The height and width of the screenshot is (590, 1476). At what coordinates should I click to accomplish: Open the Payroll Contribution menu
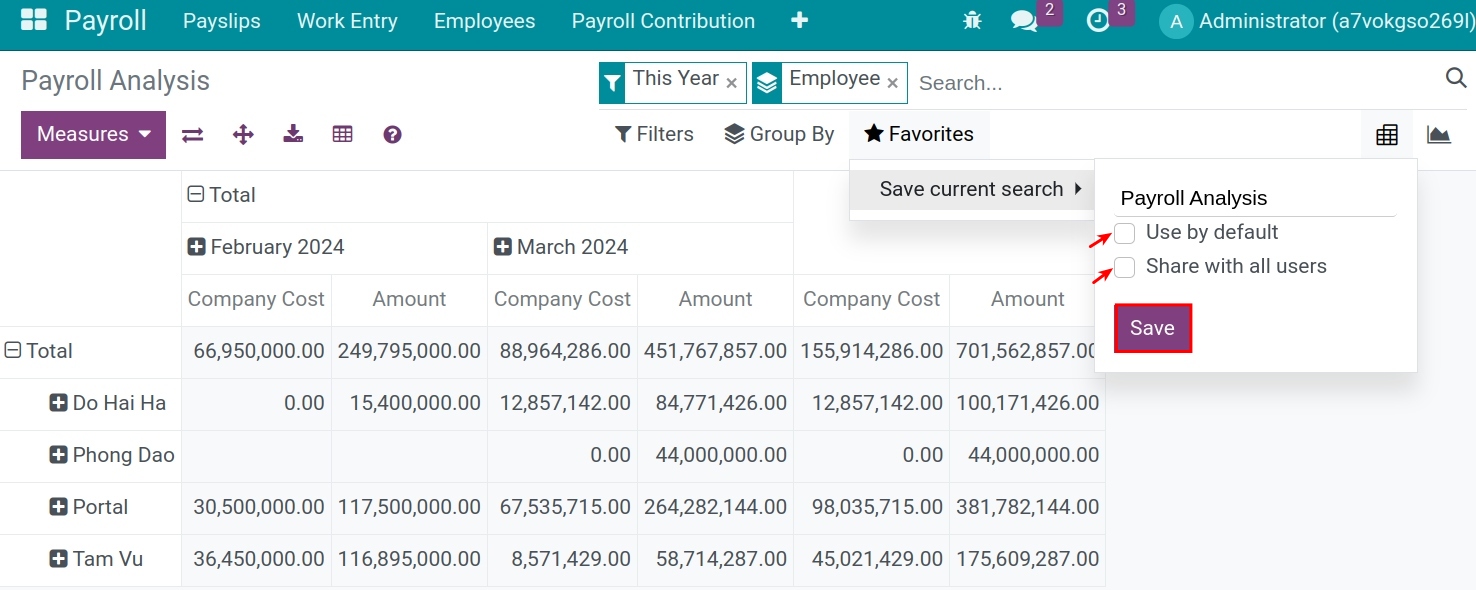(x=662, y=20)
